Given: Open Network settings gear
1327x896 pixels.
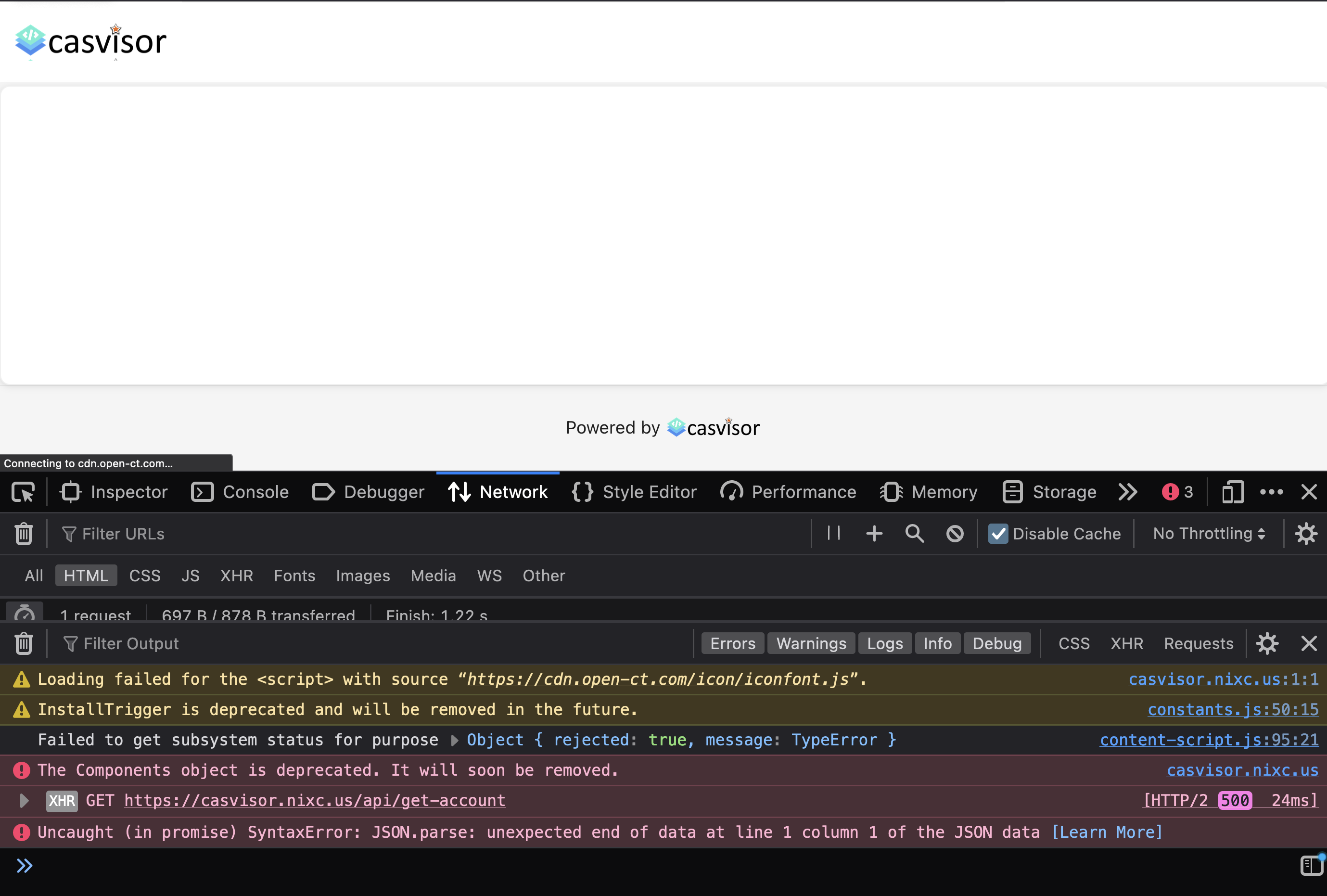Looking at the screenshot, I should point(1306,533).
